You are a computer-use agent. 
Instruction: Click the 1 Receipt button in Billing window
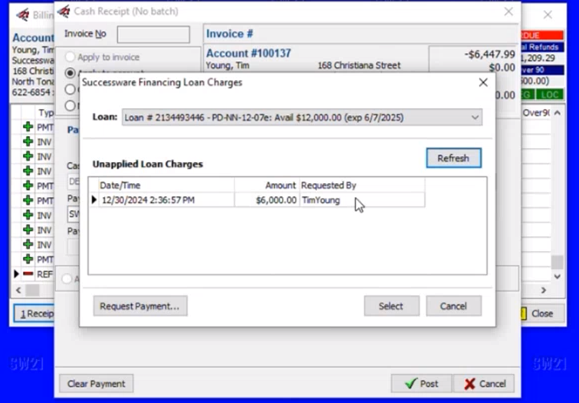(34, 314)
